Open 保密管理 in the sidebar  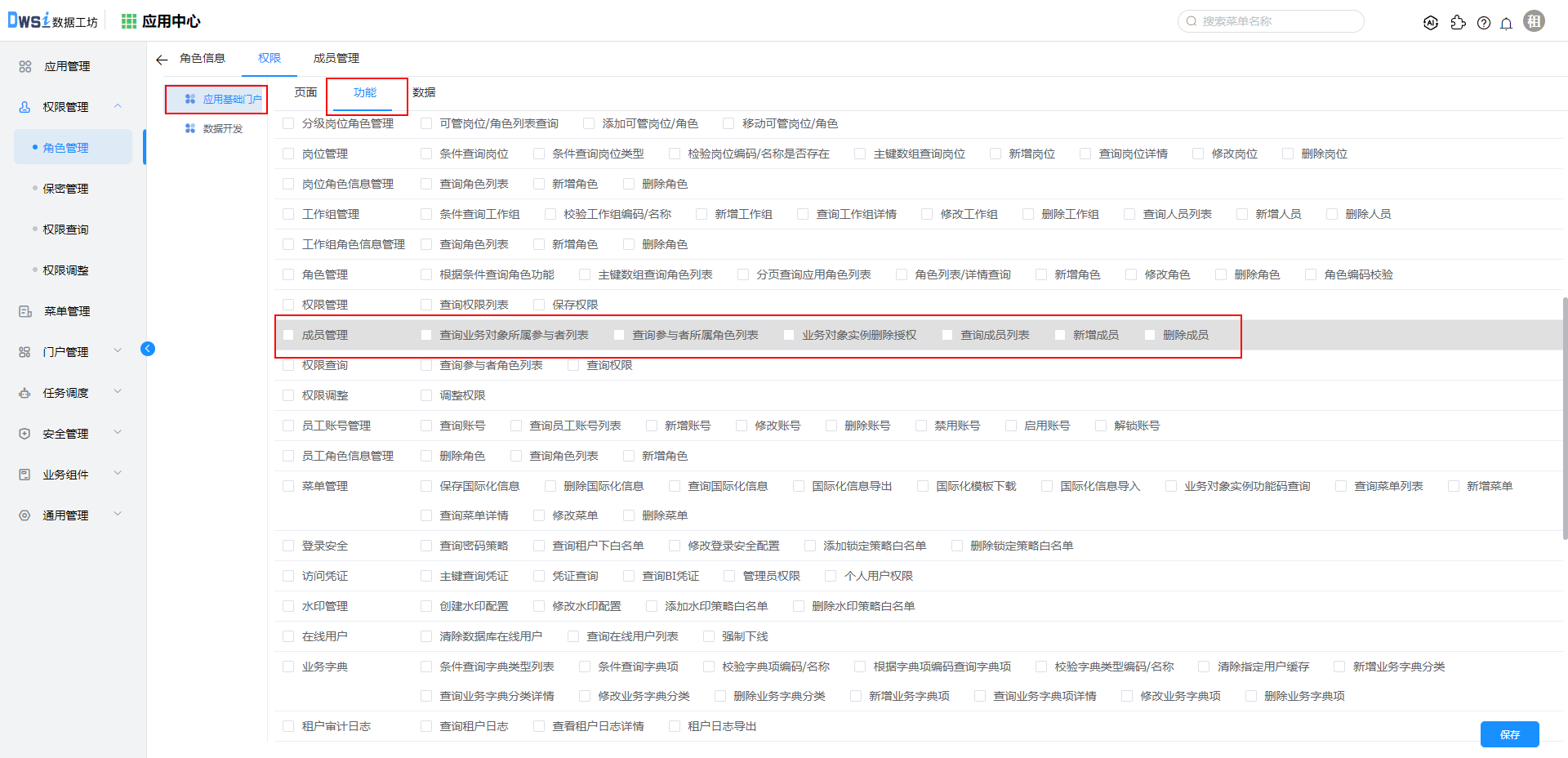tap(66, 189)
